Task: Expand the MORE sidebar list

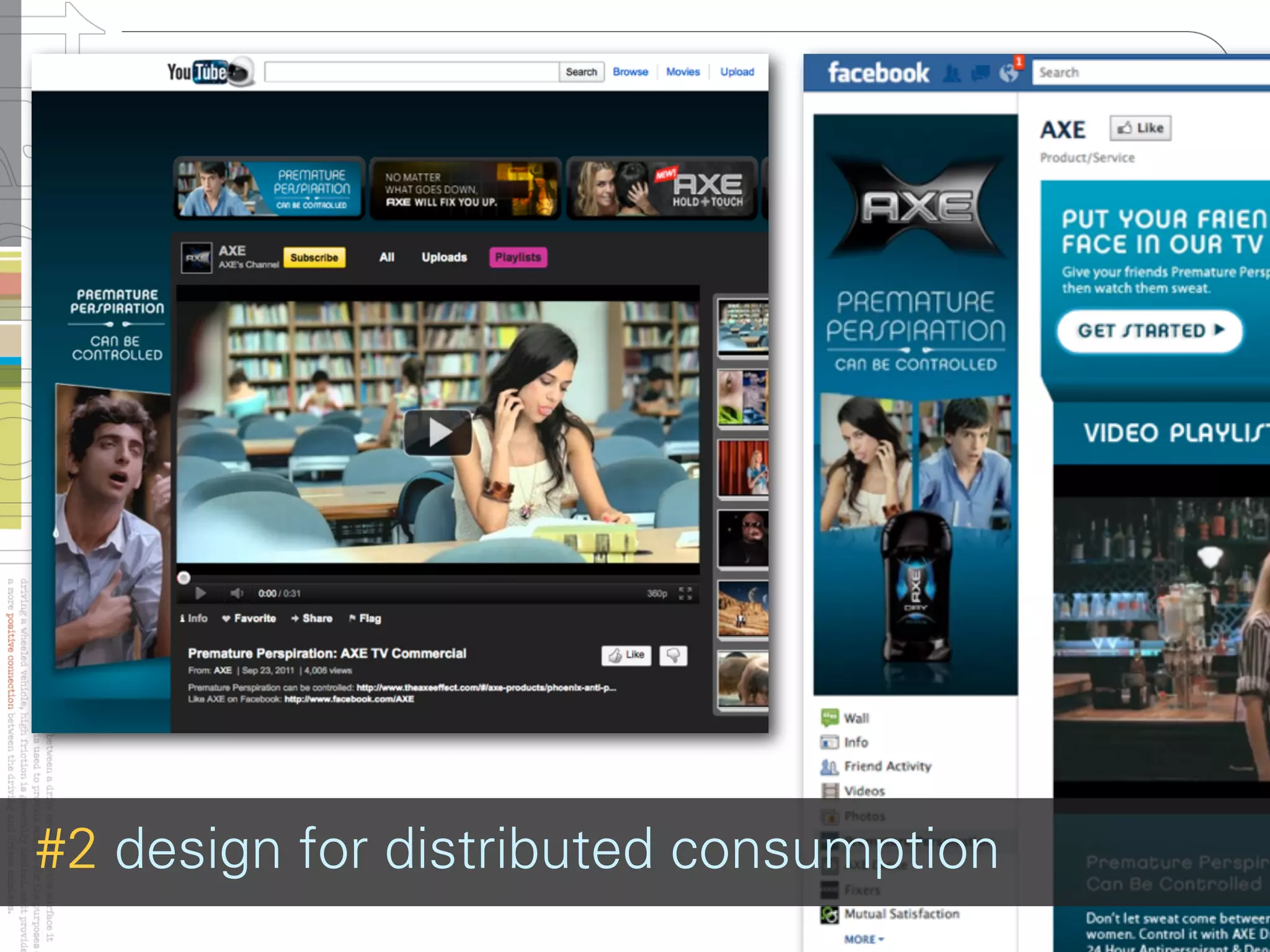Action: point(864,939)
